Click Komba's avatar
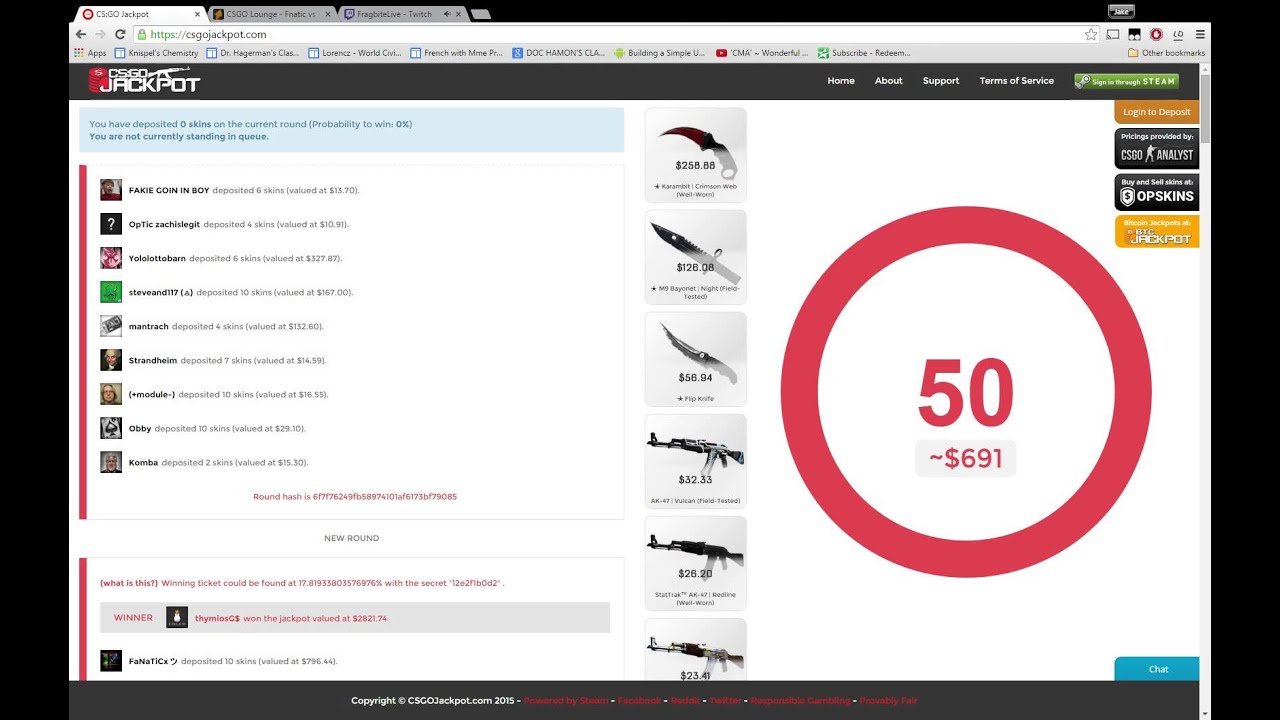1280x720 pixels. (x=111, y=462)
